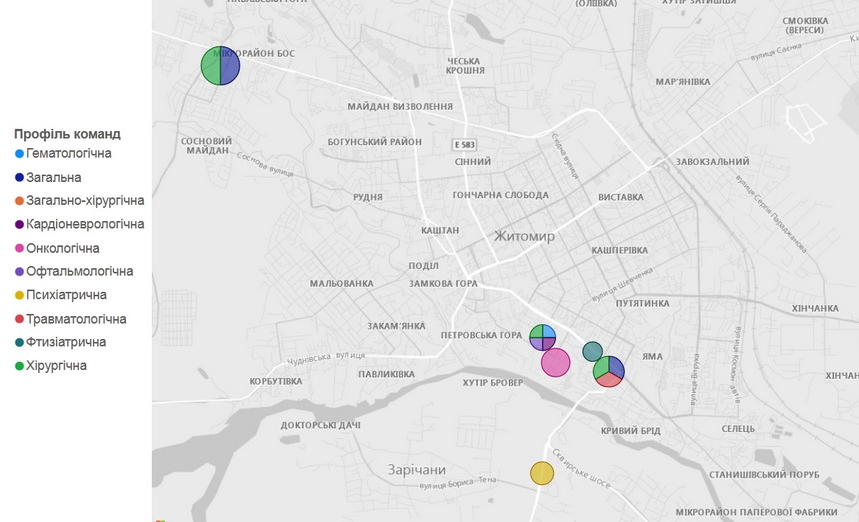Click the Гематологічна legend color dot
The width and height of the screenshot is (859, 522).
pos(20,154)
